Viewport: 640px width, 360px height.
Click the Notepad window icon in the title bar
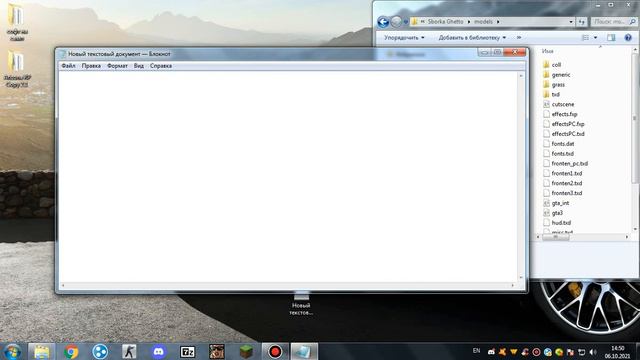click(x=62, y=54)
